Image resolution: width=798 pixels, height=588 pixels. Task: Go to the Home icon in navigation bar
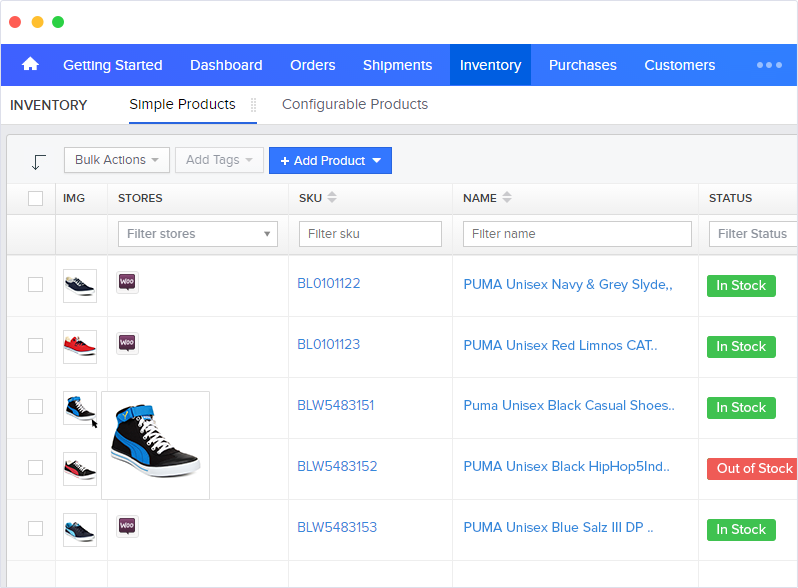point(31,64)
